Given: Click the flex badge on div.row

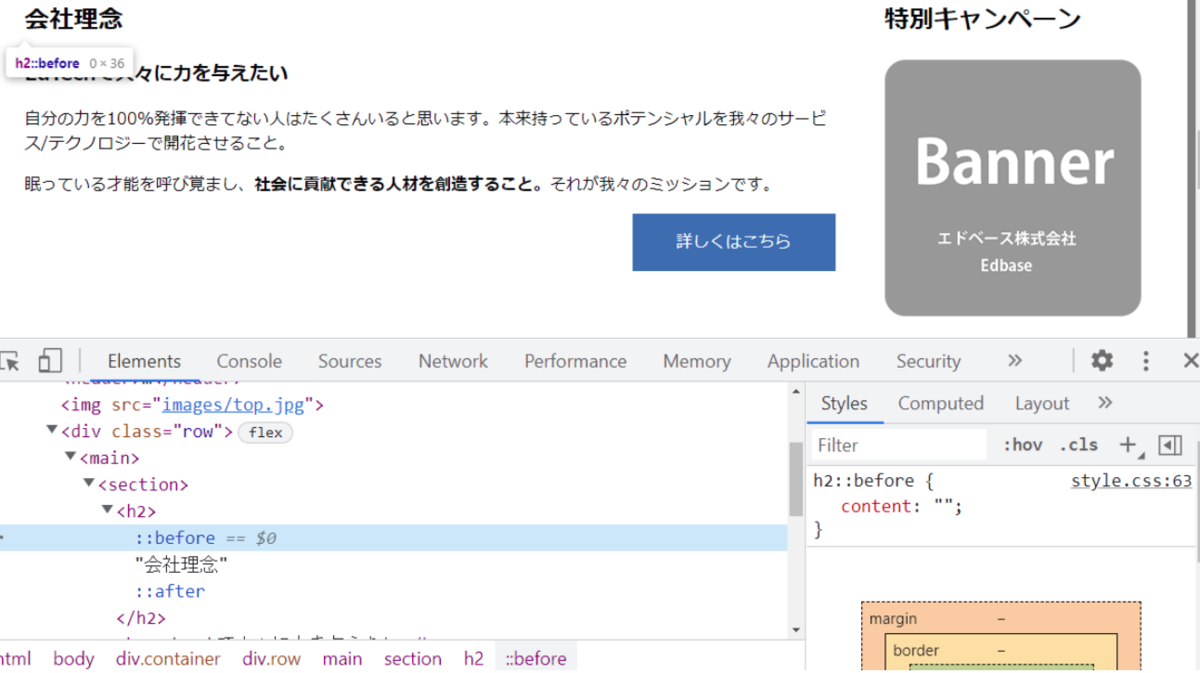Looking at the screenshot, I should pos(265,432).
